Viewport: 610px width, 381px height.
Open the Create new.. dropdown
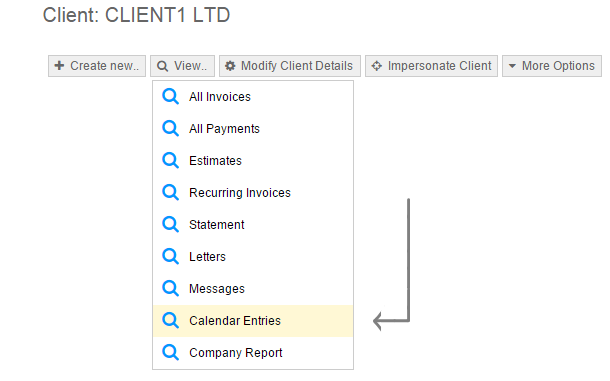tap(97, 66)
